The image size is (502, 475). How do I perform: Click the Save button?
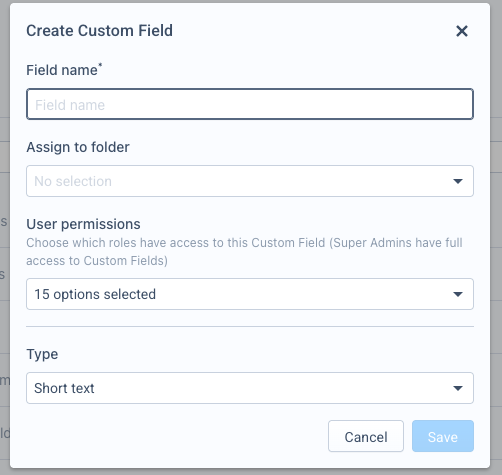[x=443, y=436]
